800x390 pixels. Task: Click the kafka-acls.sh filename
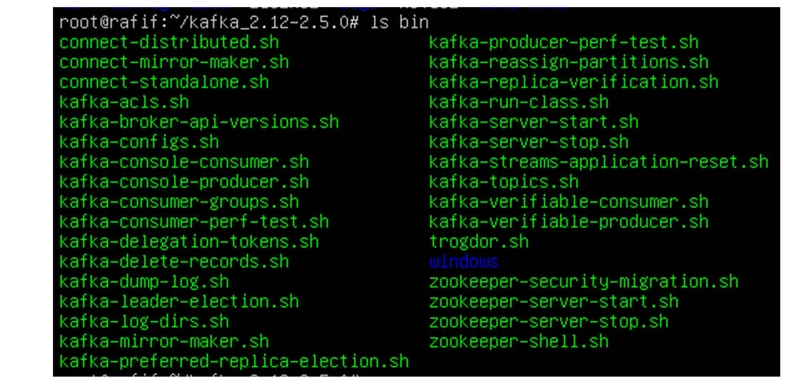pos(124,102)
